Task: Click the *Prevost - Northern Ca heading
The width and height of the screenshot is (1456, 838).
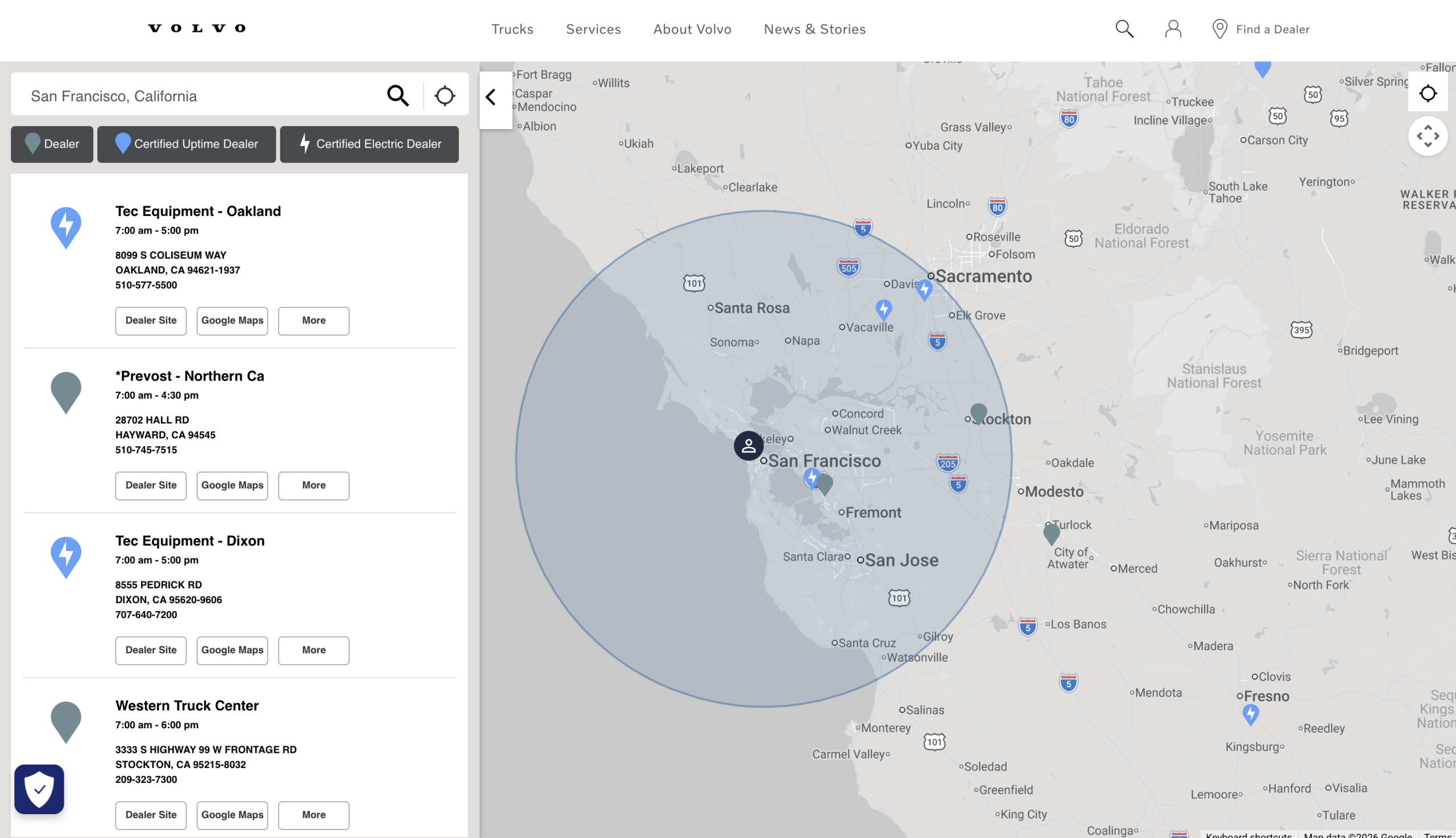Action: [x=189, y=376]
